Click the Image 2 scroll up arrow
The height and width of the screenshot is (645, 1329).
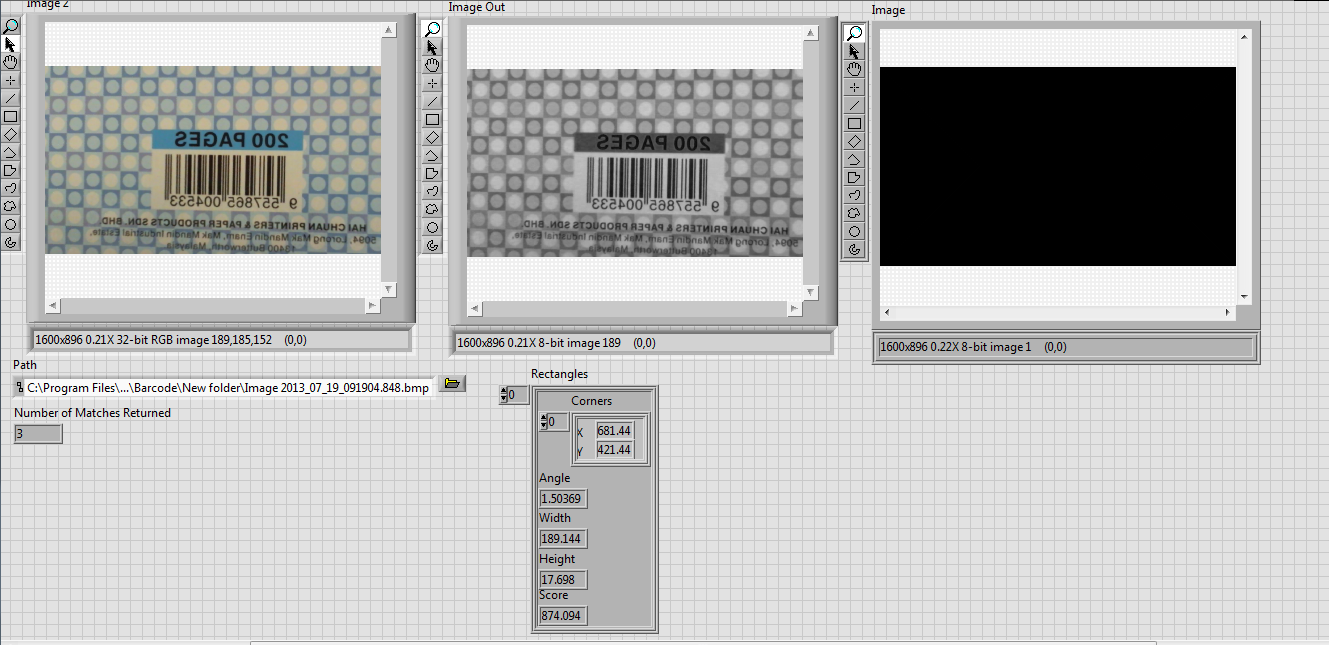388,31
